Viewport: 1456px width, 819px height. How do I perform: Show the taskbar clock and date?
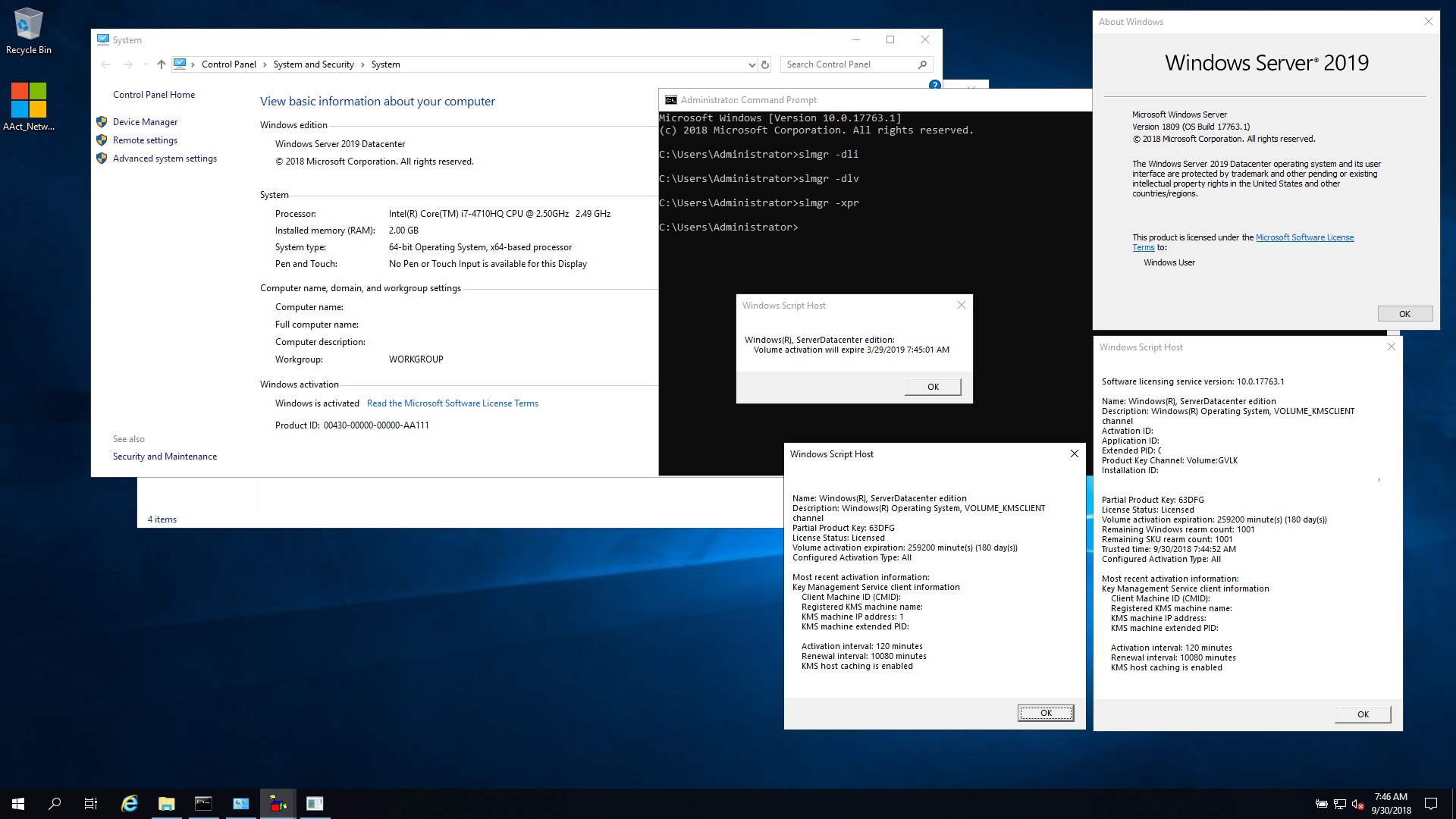tap(1391, 804)
